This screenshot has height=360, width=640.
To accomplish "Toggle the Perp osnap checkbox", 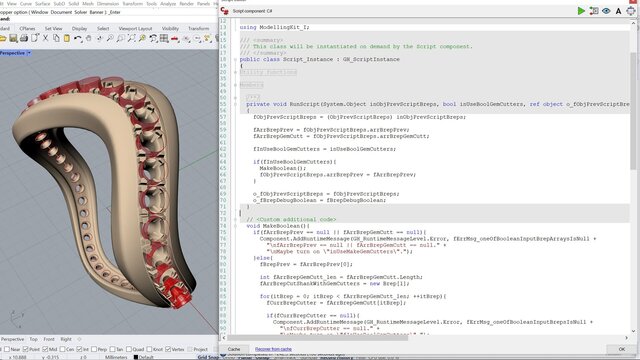I will [94, 349].
